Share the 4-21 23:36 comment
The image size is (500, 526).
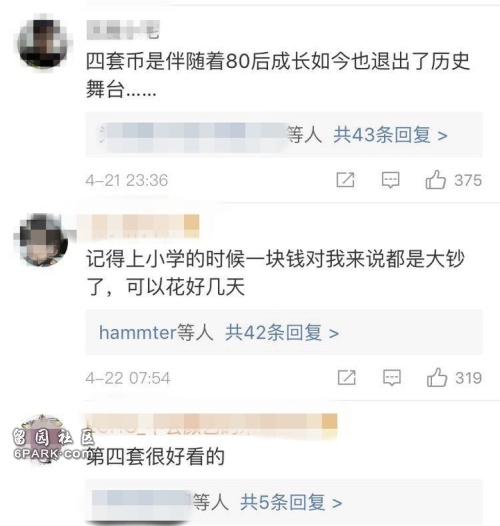pos(345,180)
